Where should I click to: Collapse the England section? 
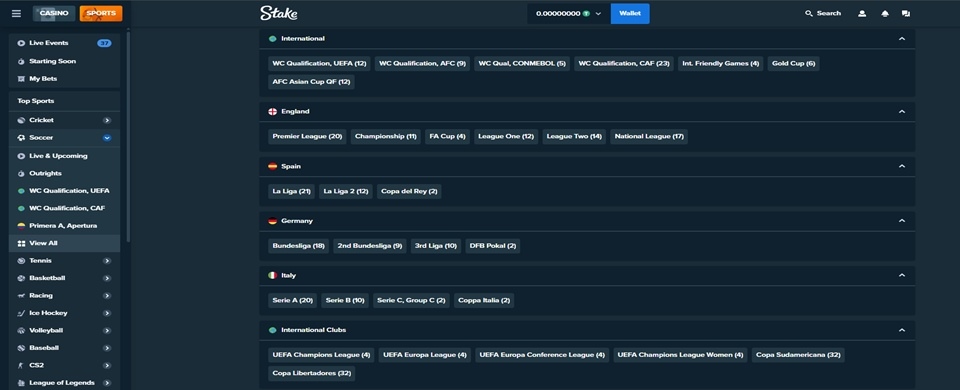click(x=902, y=111)
